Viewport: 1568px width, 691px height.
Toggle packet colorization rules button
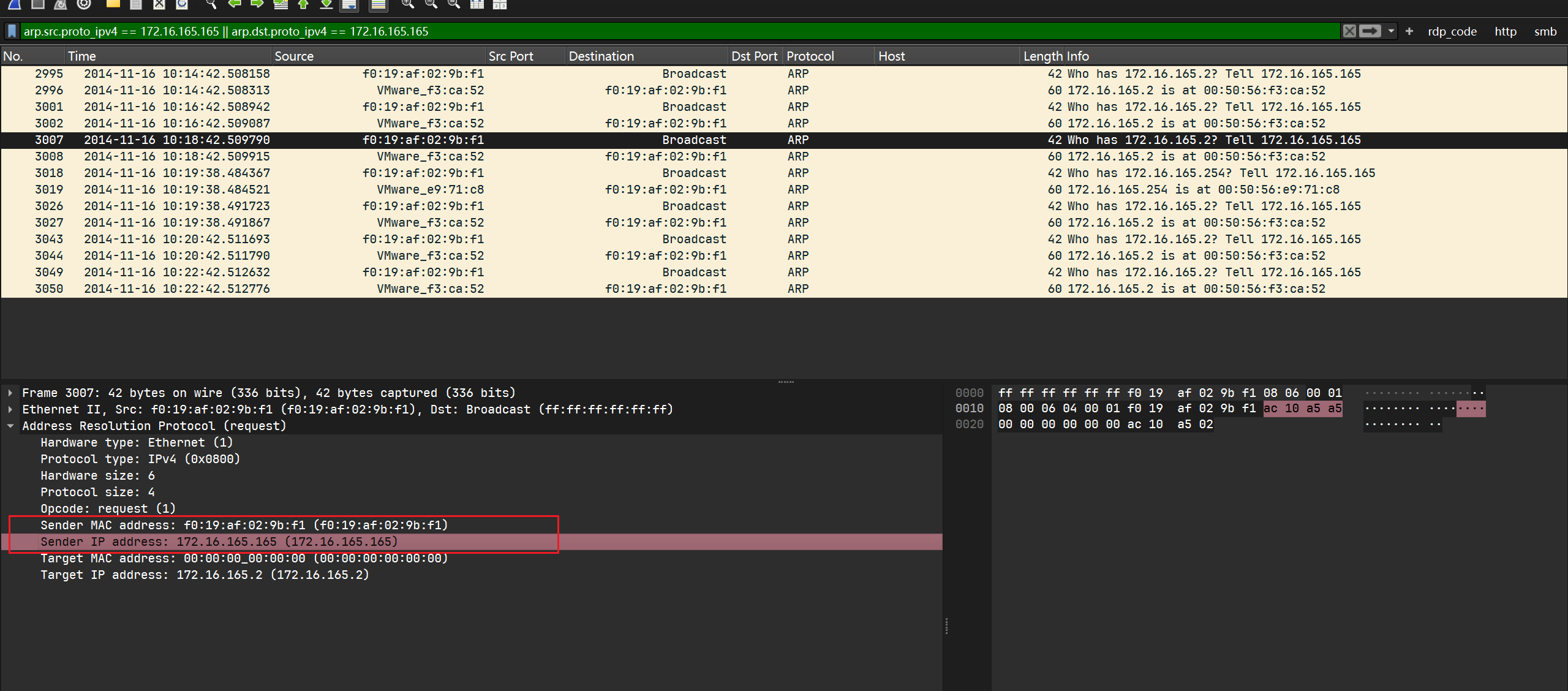click(379, 4)
